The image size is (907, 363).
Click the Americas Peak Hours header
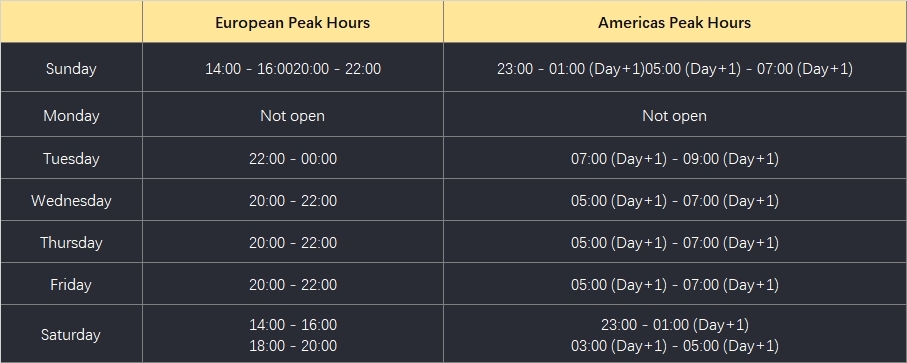point(674,23)
